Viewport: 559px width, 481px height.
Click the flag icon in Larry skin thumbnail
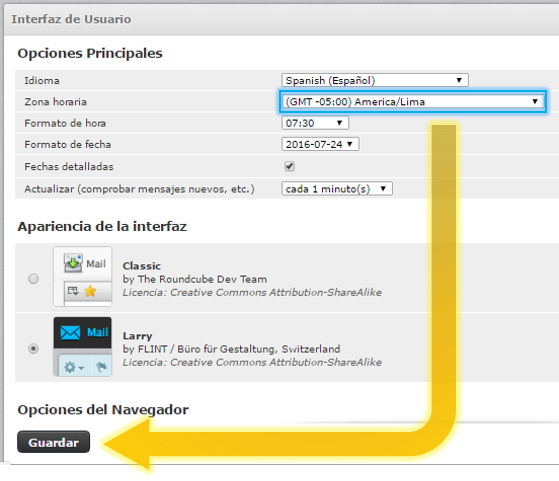click(x=101, y=367)
